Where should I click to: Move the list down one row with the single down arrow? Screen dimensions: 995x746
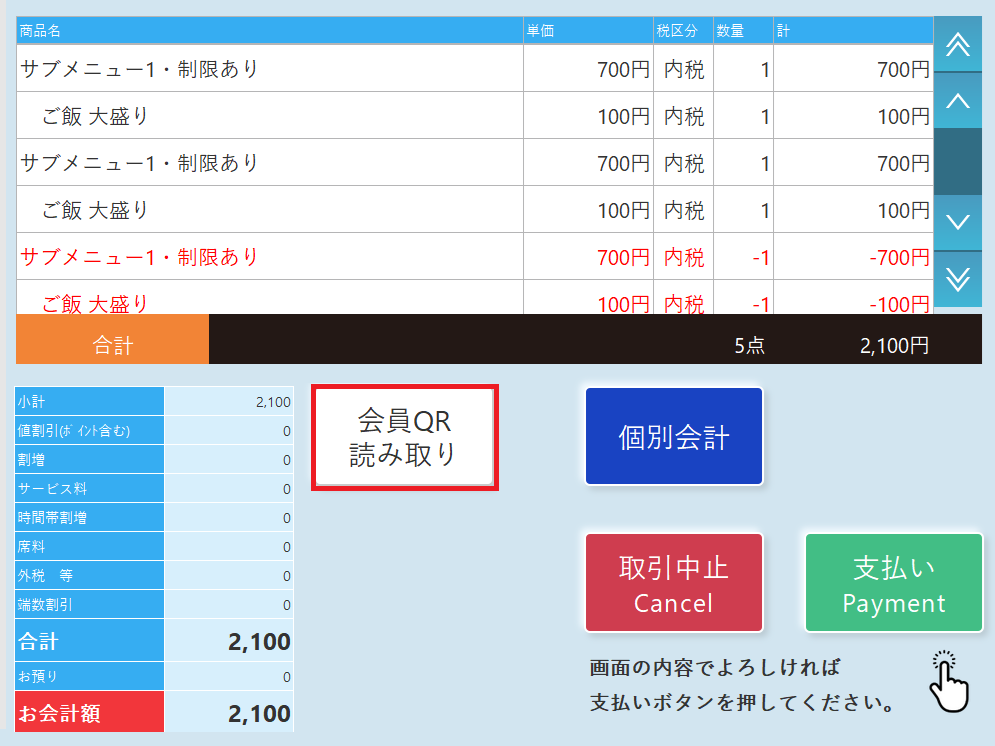[958, 222]
